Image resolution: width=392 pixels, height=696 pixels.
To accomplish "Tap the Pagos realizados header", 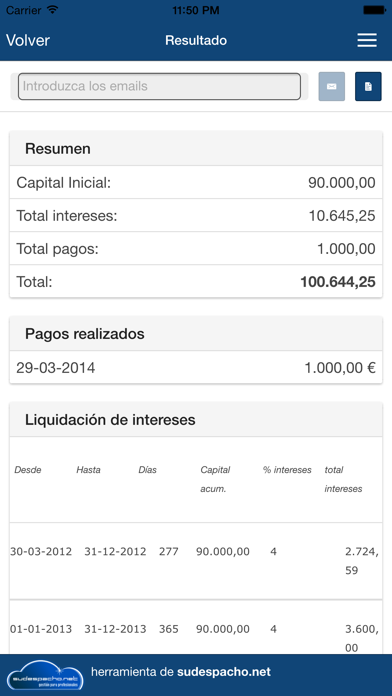I will 196,334.
